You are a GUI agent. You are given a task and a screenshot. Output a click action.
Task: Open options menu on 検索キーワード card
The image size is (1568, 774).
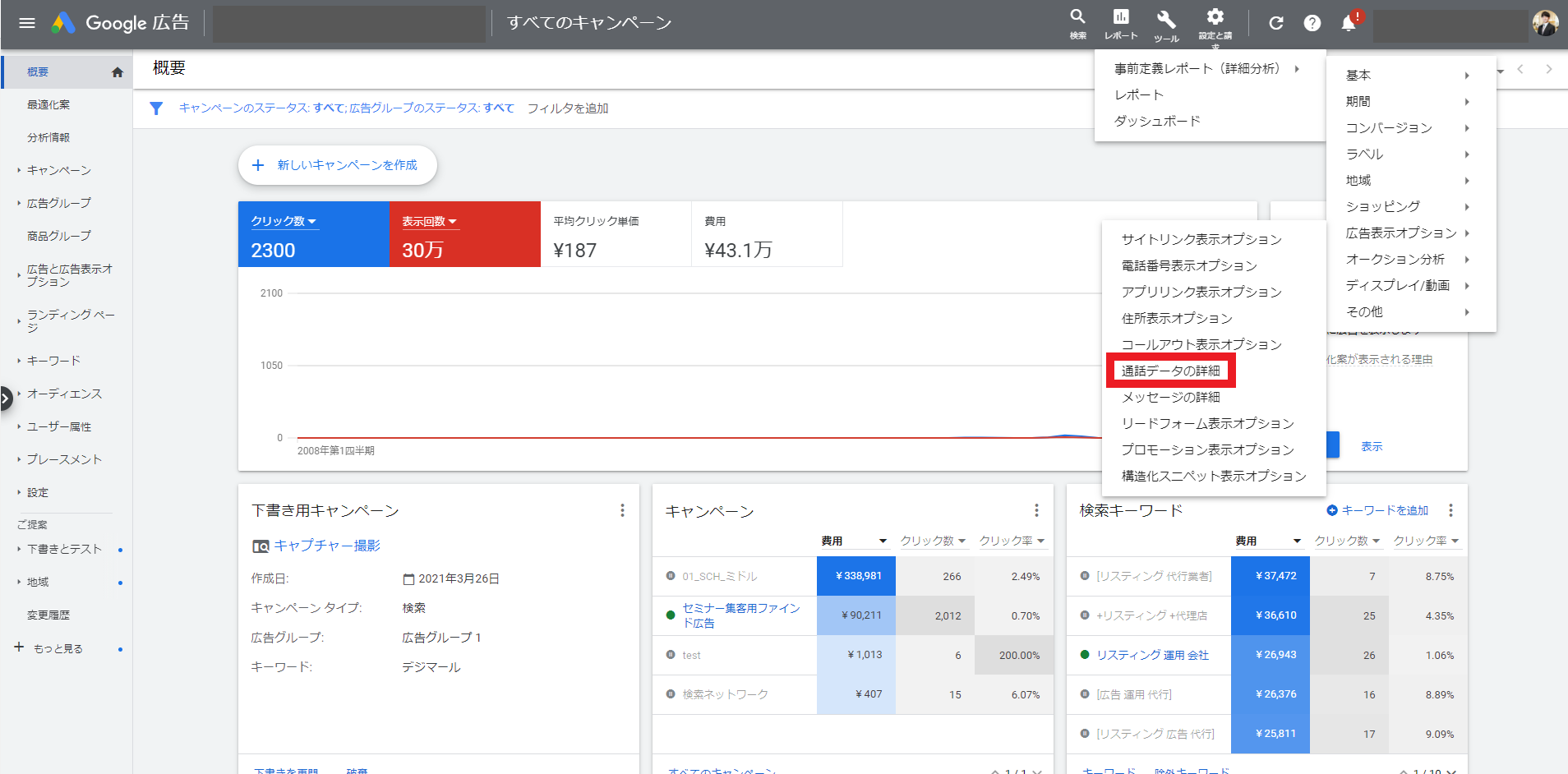tap(1450, 510)
